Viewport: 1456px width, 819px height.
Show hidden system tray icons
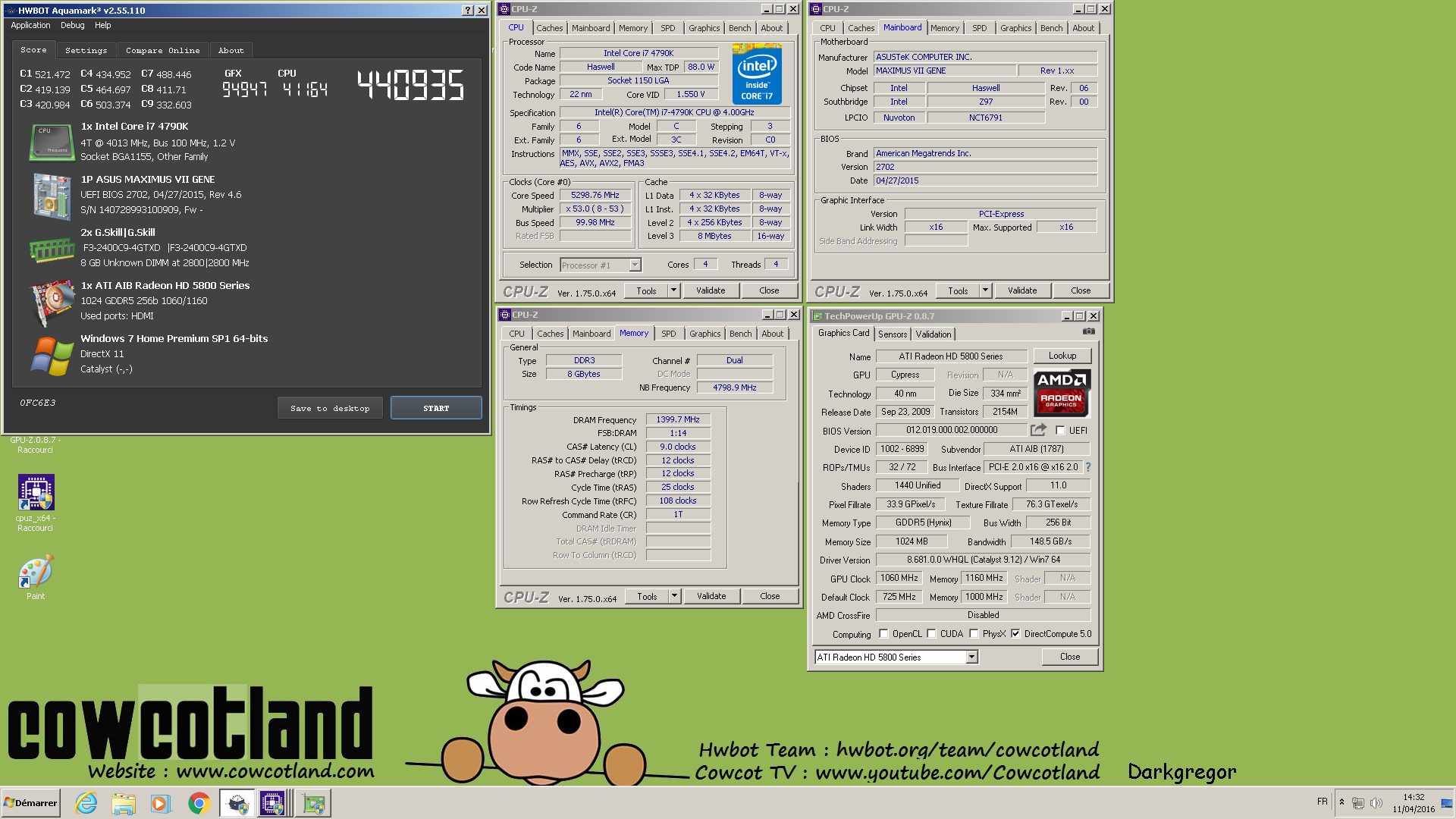(1341, 802)
